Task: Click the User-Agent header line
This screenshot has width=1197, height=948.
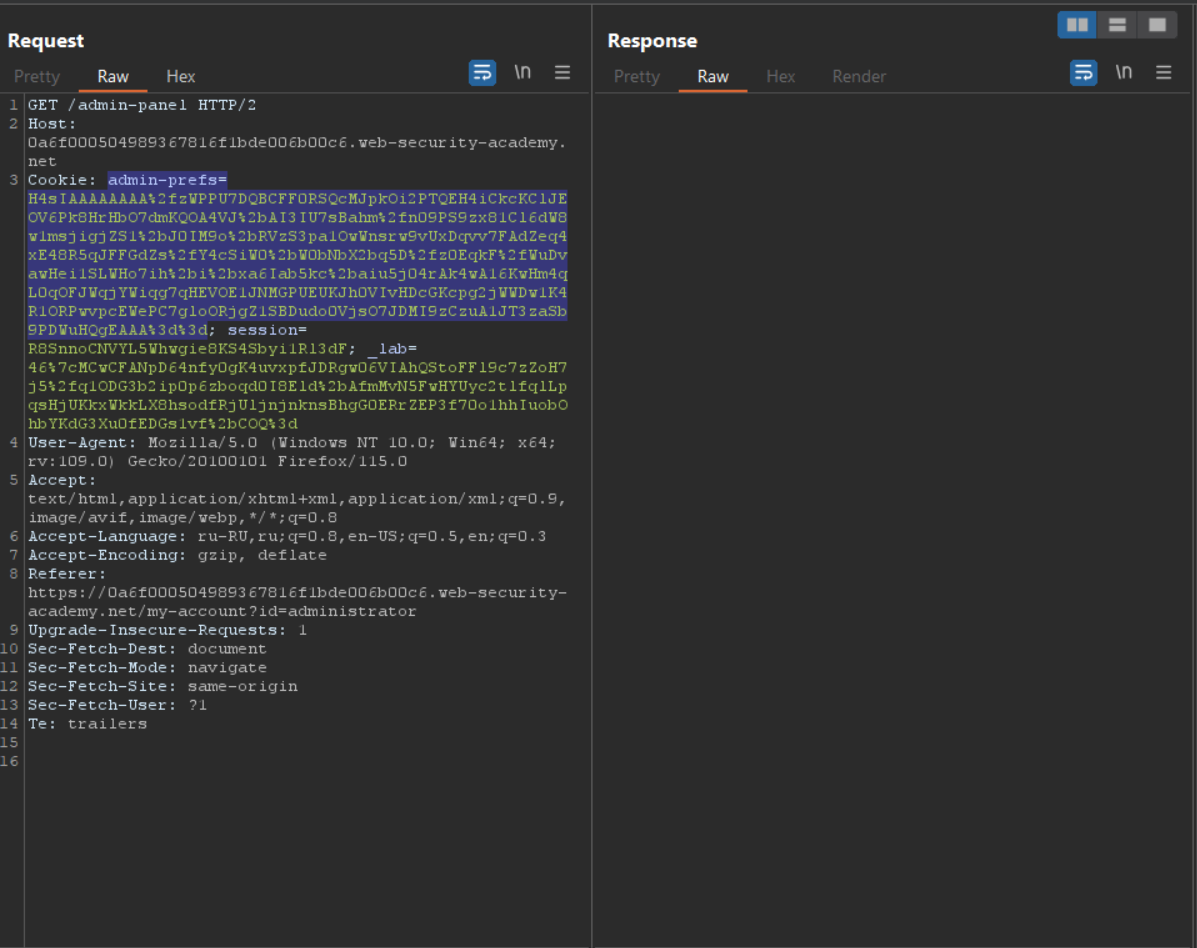Action: pos(290,443)
